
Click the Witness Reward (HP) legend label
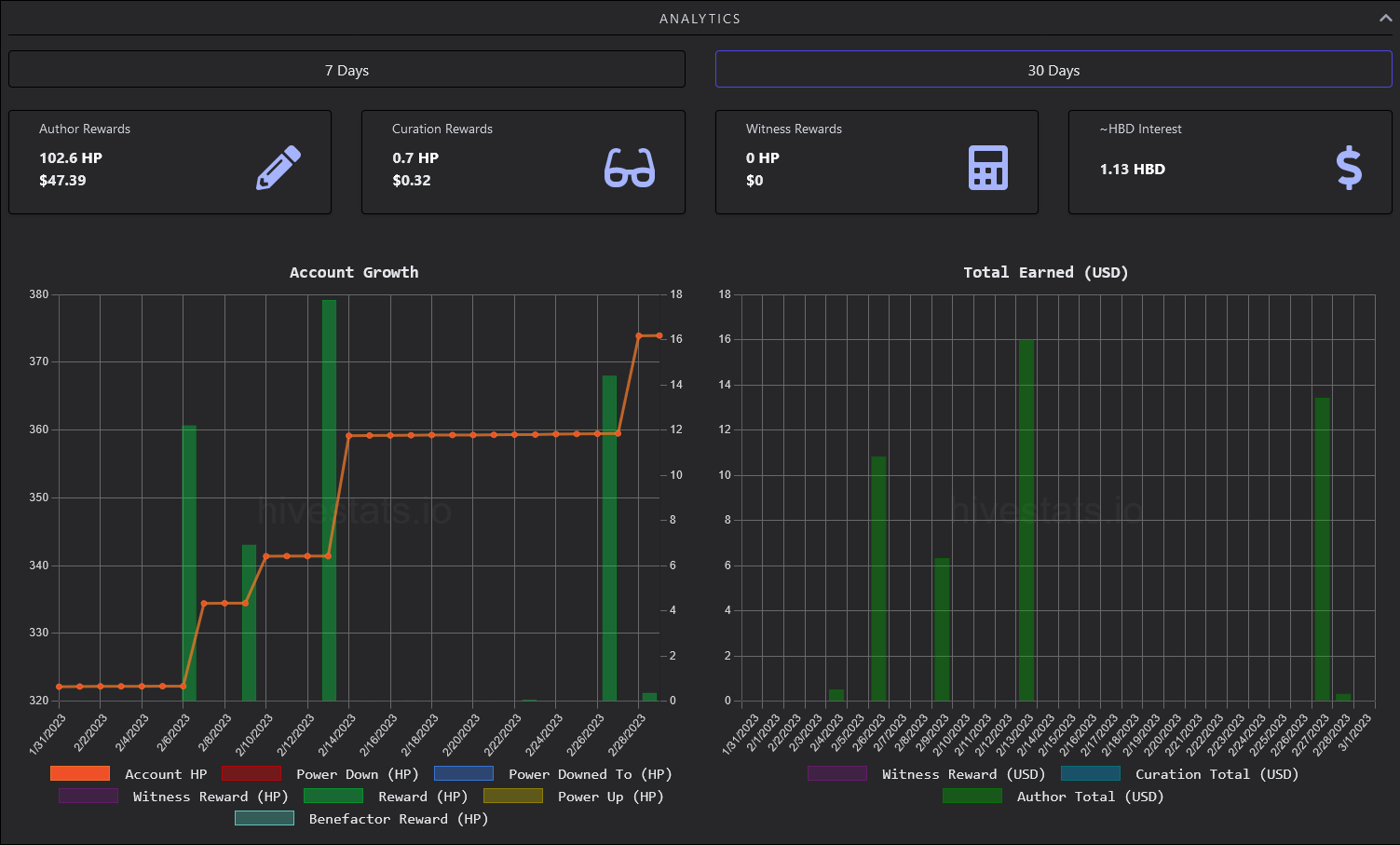pyautogui.click(x=211, y=797)
